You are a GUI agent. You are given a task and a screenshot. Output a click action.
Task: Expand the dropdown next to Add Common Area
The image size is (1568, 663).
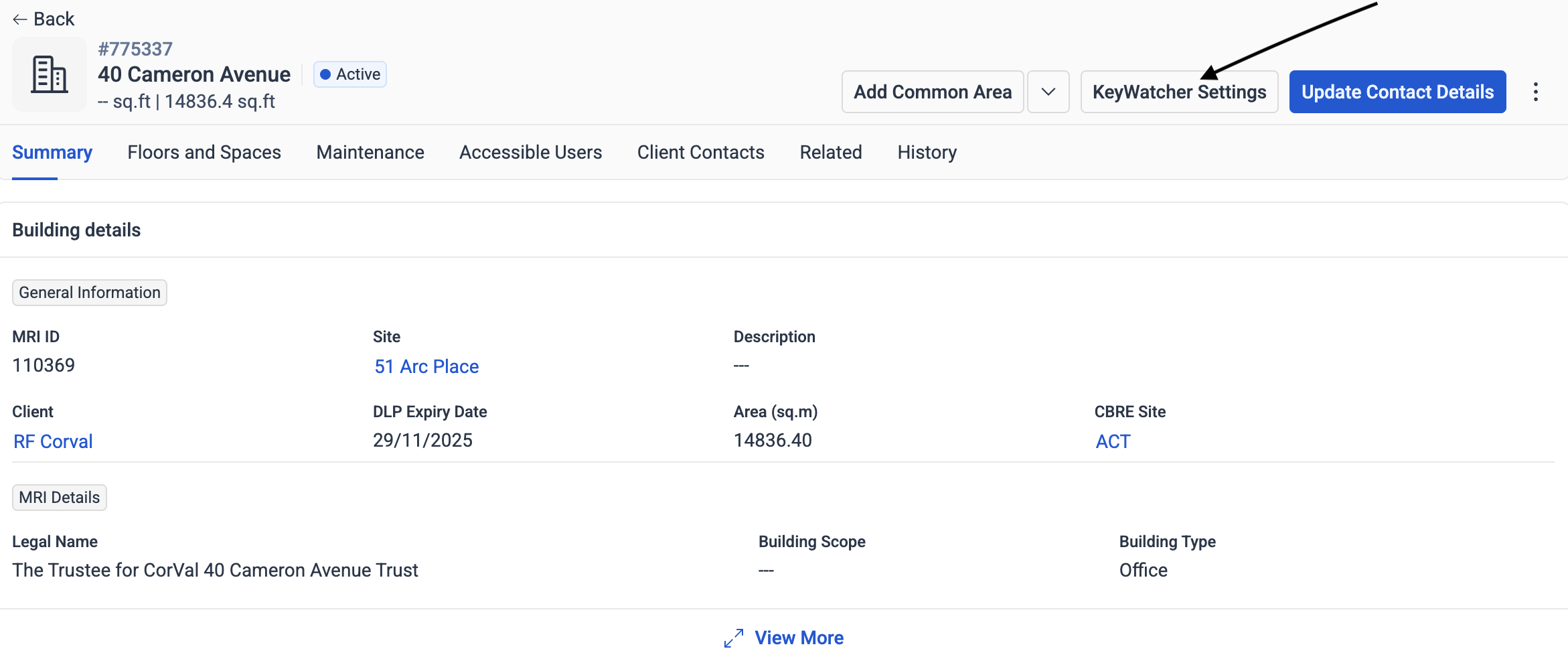pos(1048,92)
